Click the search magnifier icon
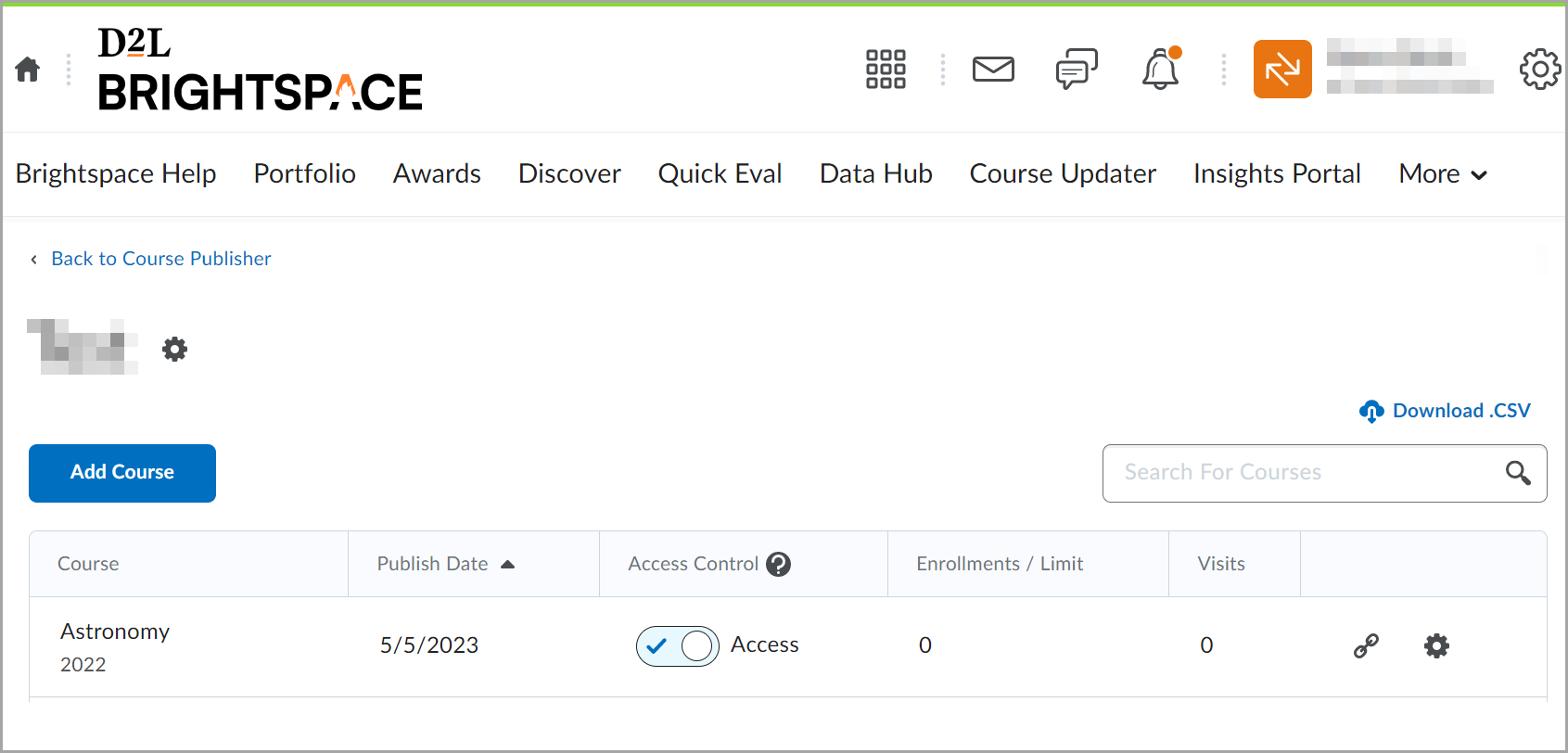The image size is (1568, 753). point(1518,473)
